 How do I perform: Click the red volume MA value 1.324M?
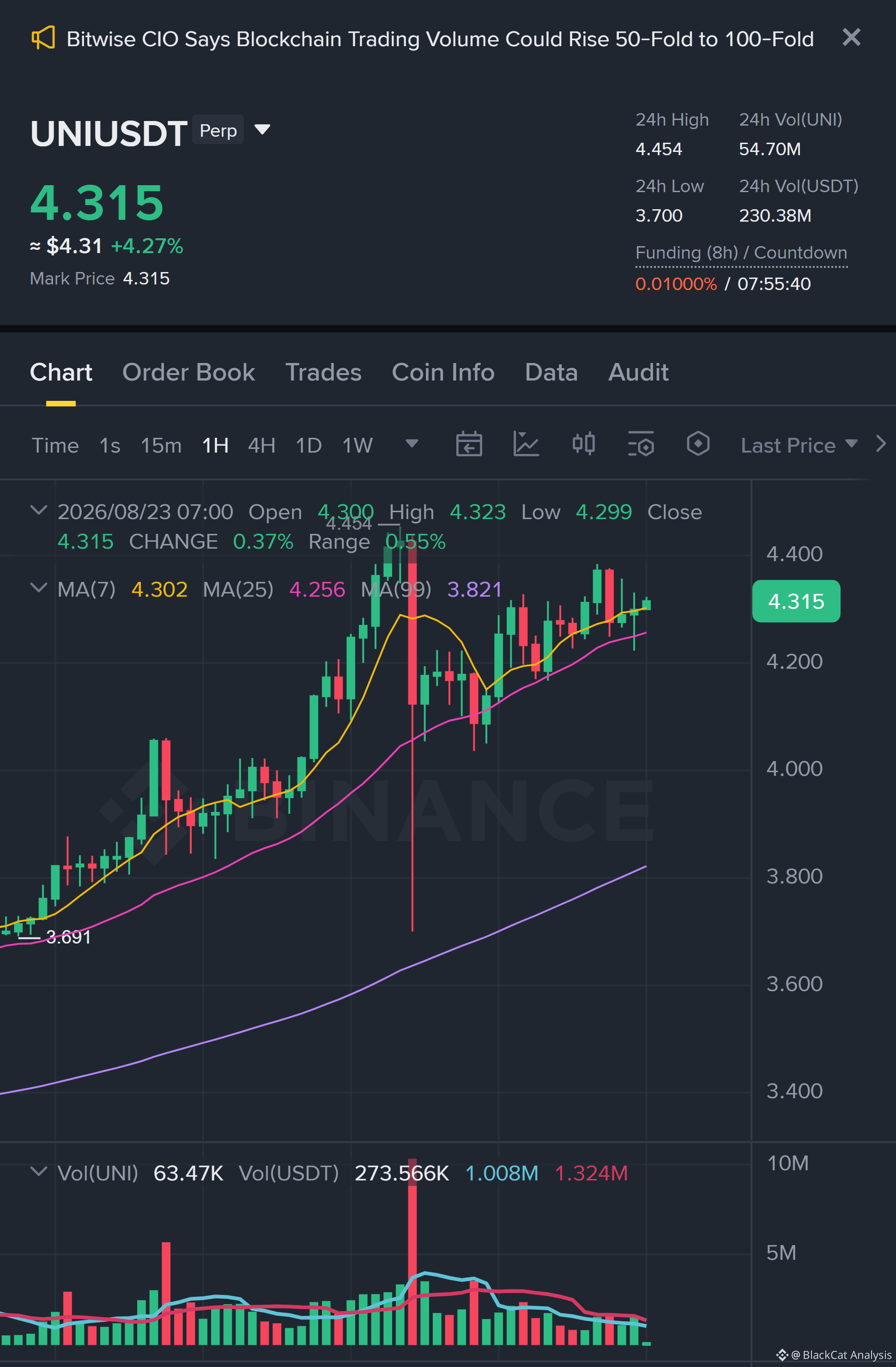(x=591, y=1173)
